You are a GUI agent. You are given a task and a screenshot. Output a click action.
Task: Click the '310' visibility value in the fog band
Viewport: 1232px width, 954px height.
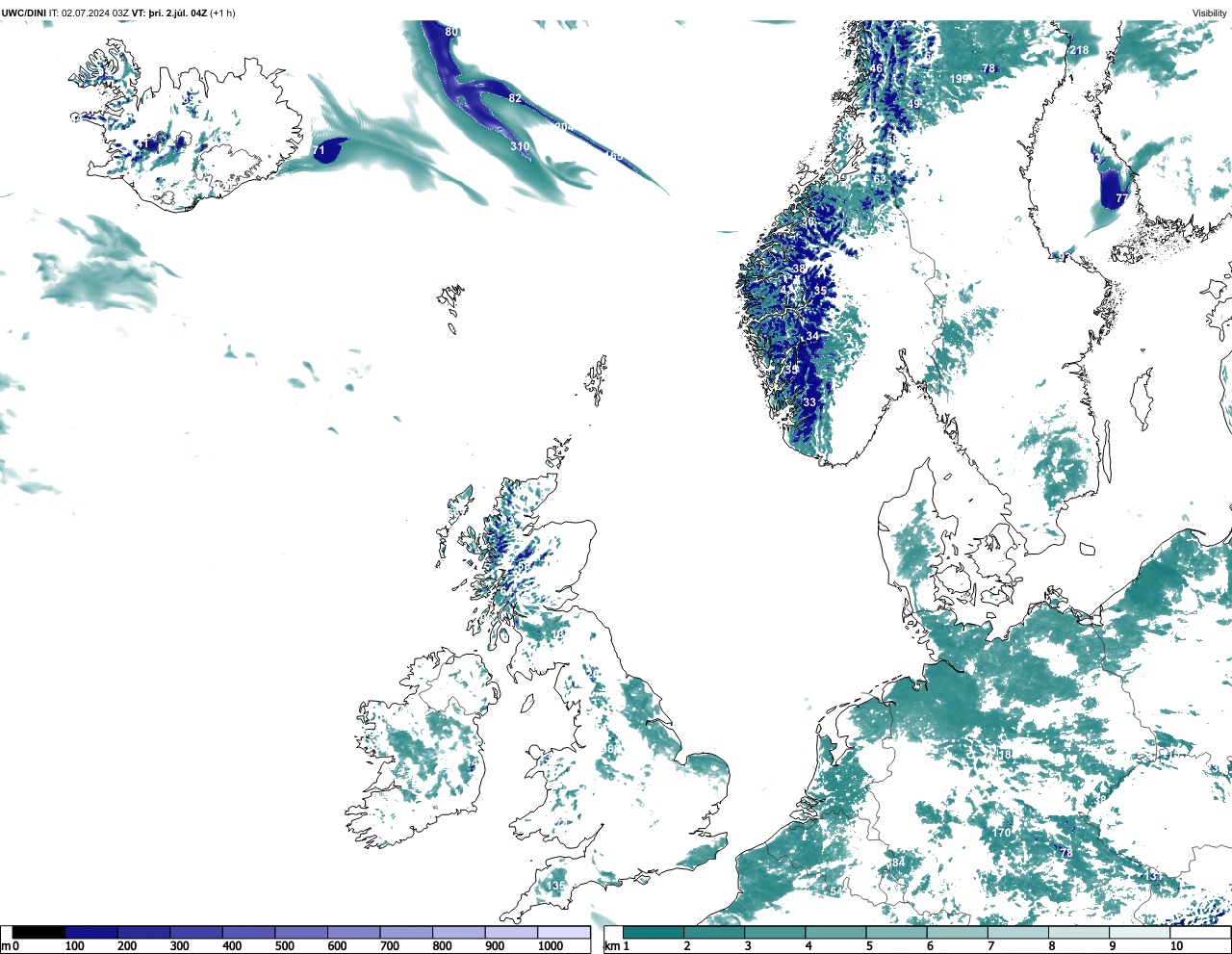point(520,146)
